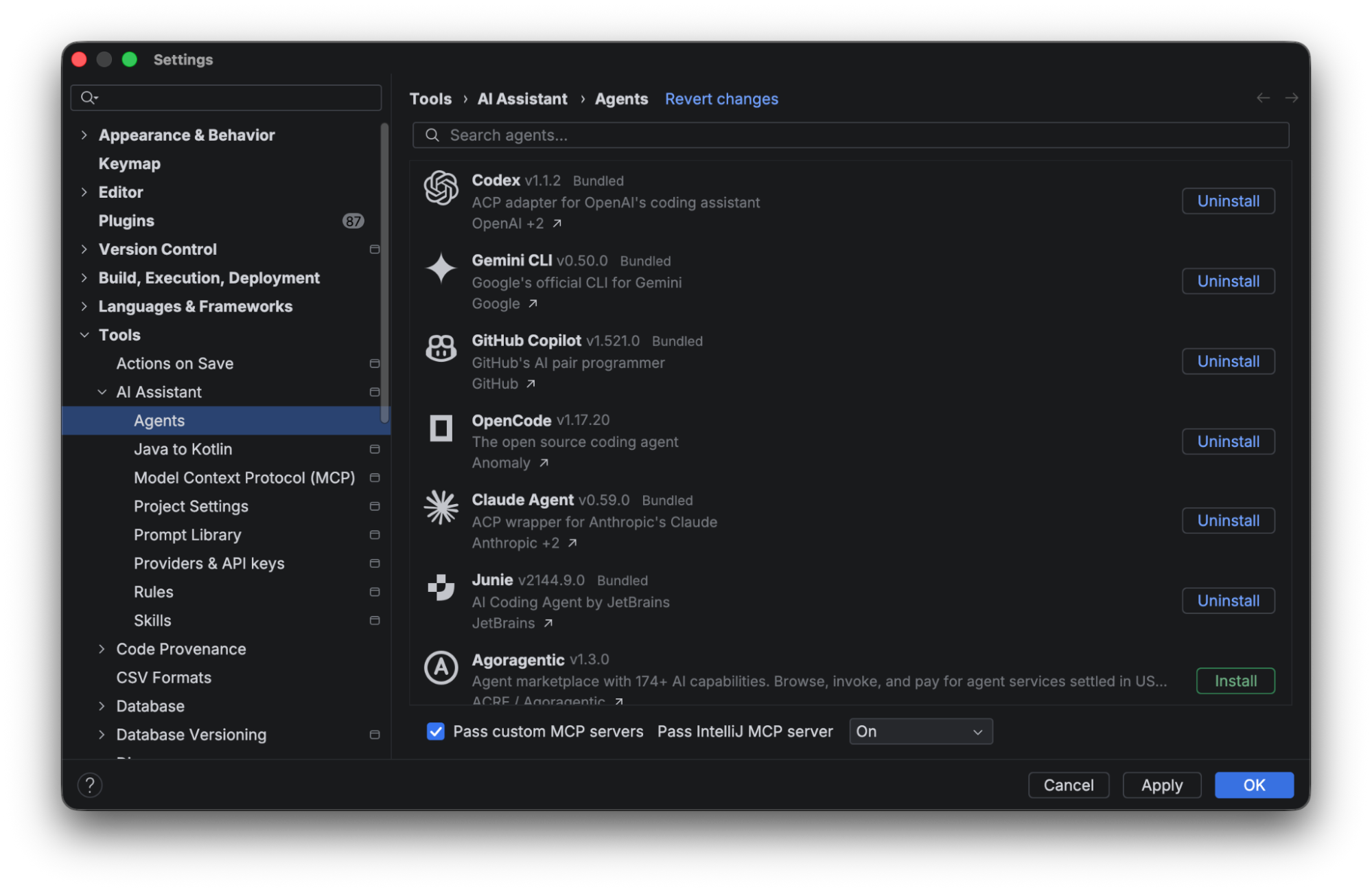Image resolution: width=1372 pixels, height=892 pixels.
Task: Select the Project Settings page
Action: 191,506
